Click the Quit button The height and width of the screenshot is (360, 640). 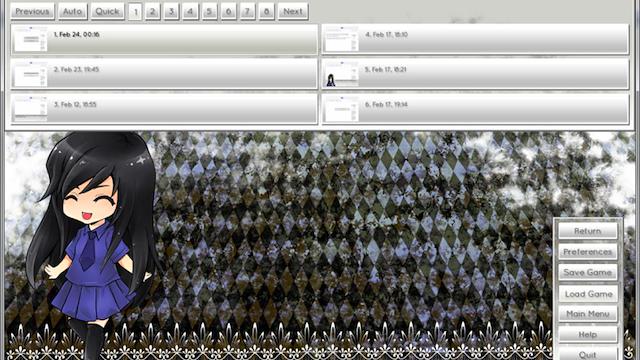[588, 354]
